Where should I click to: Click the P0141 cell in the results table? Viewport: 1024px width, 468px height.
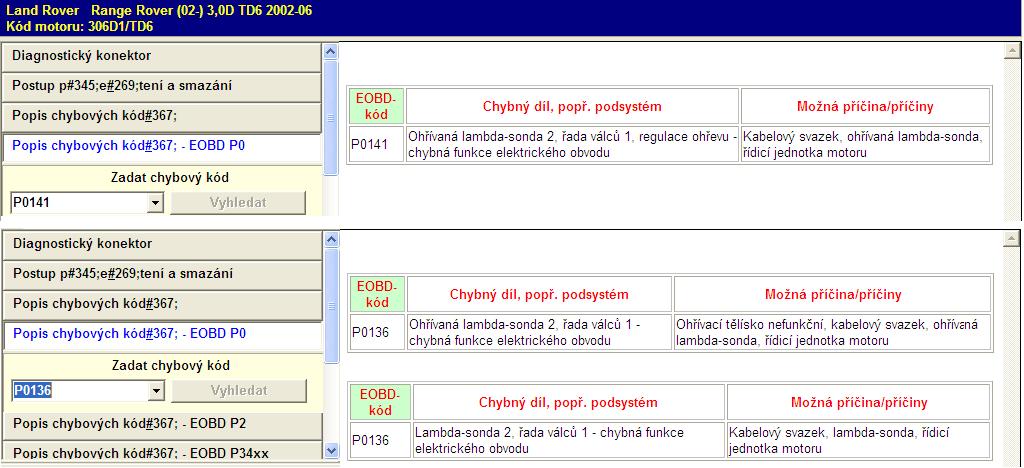click(377, 143)
